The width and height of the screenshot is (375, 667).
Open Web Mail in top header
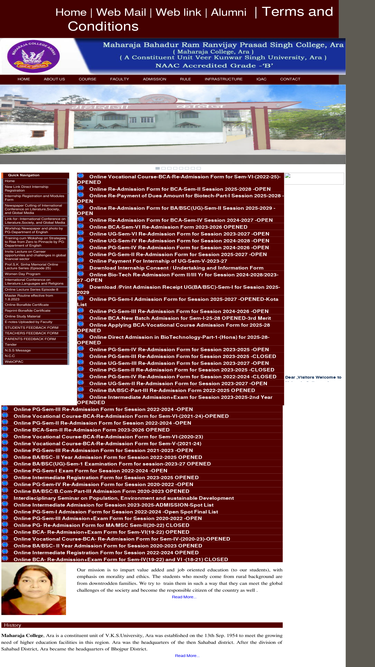[x=121, y=12]
